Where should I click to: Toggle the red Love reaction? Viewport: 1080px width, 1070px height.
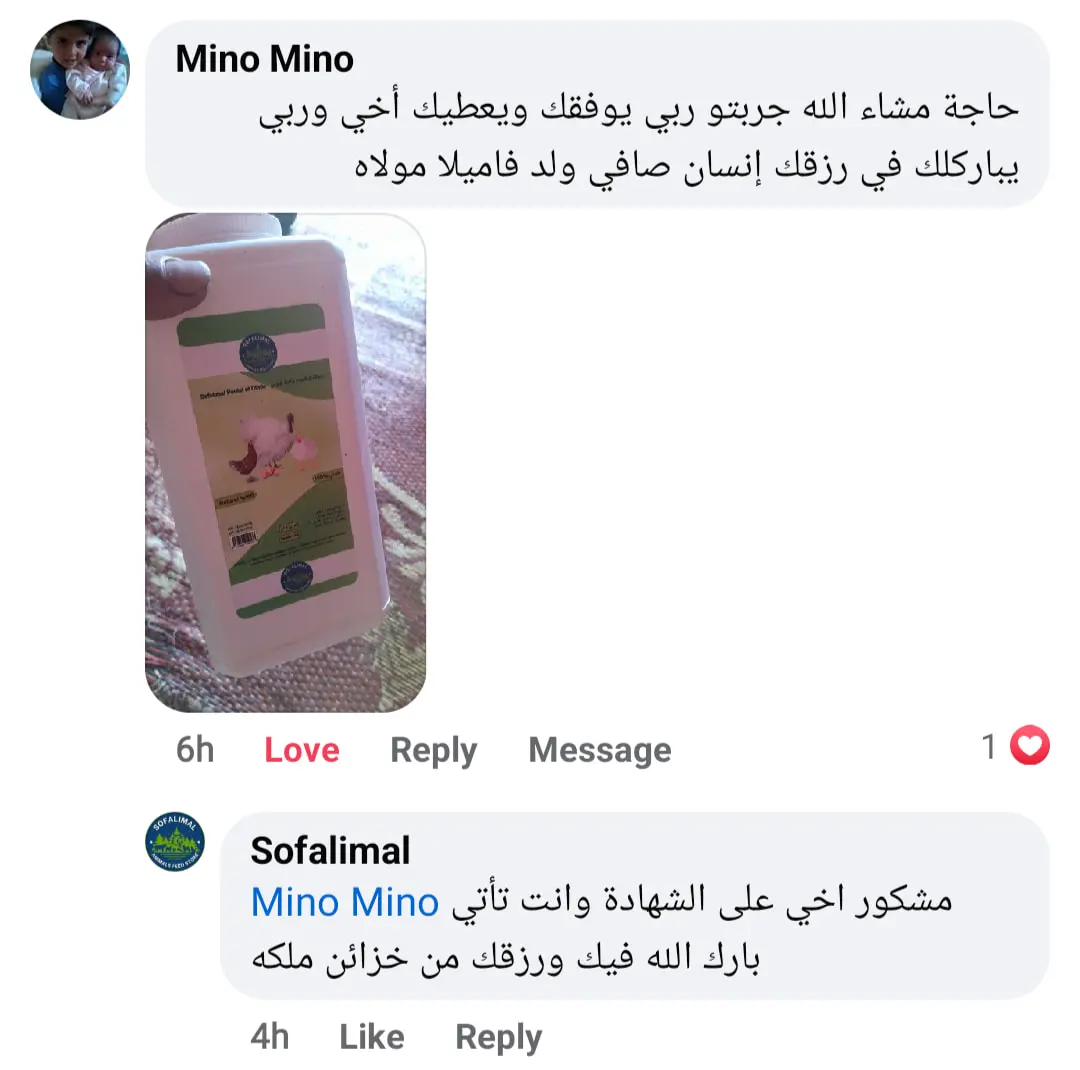point(302,750)
